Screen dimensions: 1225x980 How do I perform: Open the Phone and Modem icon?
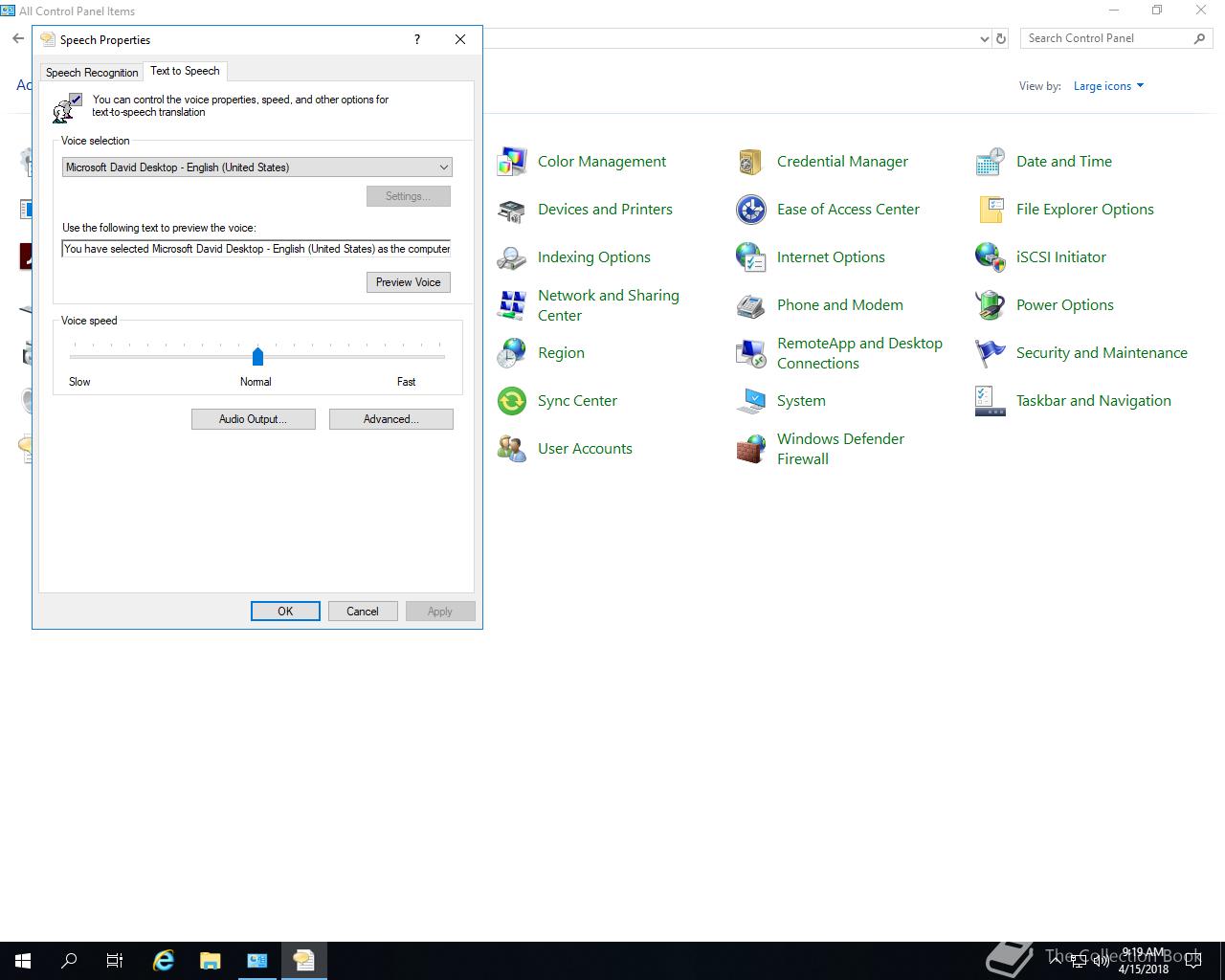click(751, 305)
